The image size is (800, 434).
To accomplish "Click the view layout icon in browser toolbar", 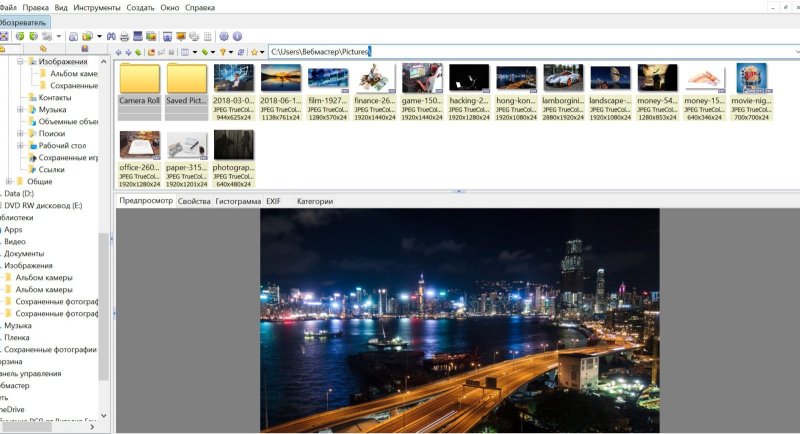I will pos(185,52).
